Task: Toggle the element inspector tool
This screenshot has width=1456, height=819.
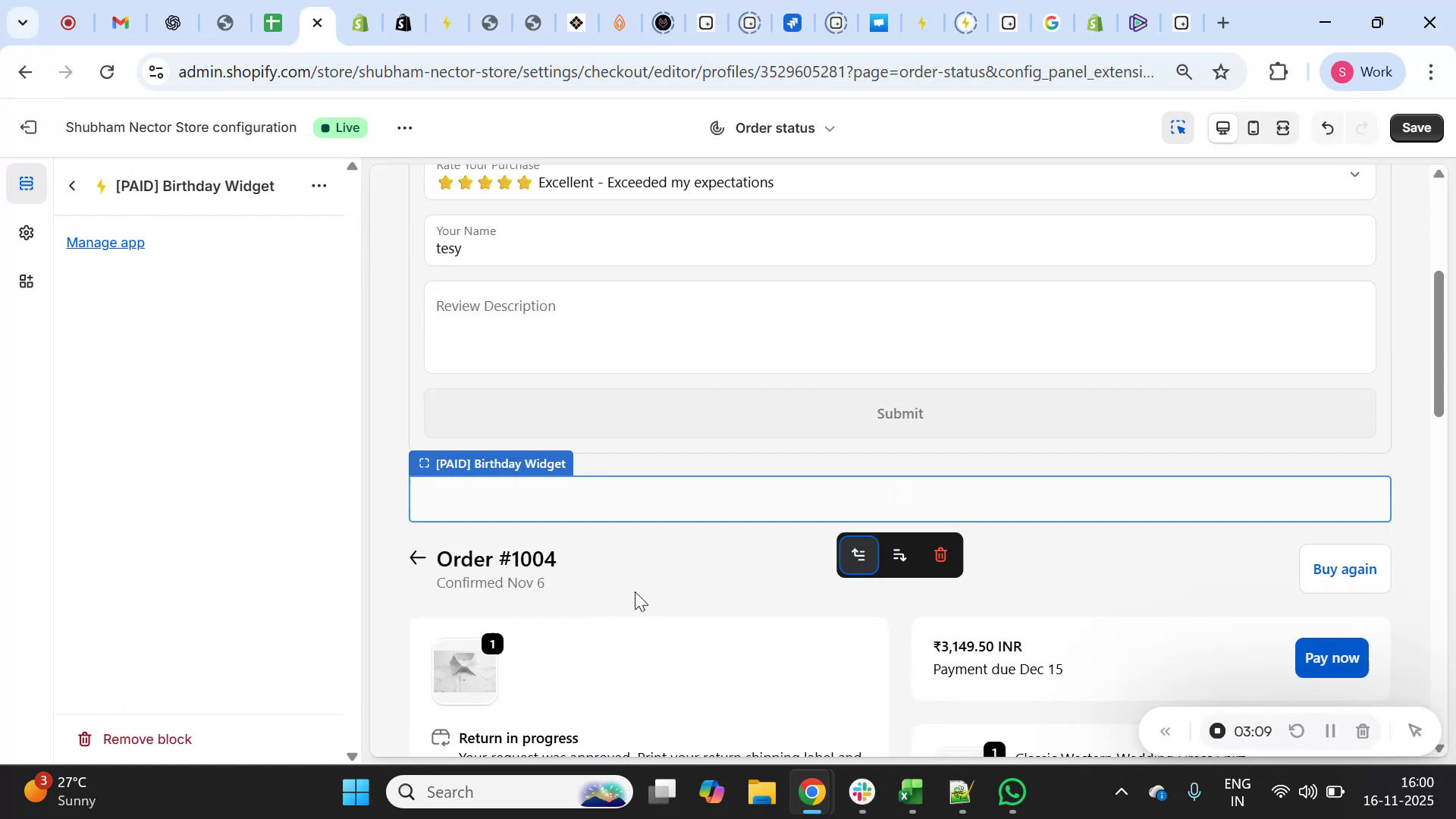Action: pyautogui.click(x=1178, y=127)
